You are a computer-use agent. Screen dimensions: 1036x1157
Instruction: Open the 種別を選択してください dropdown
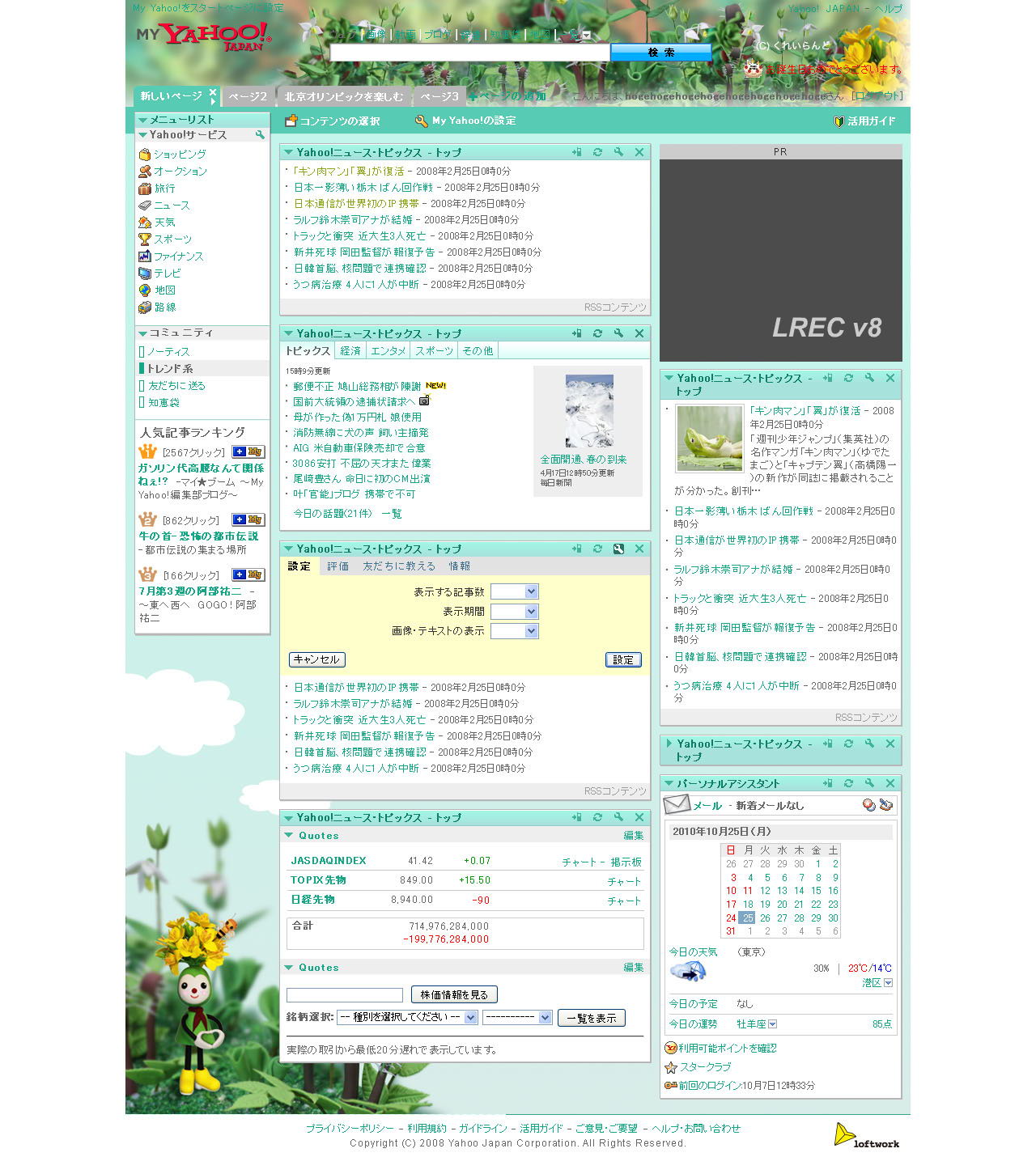[x=407, y=1018]
